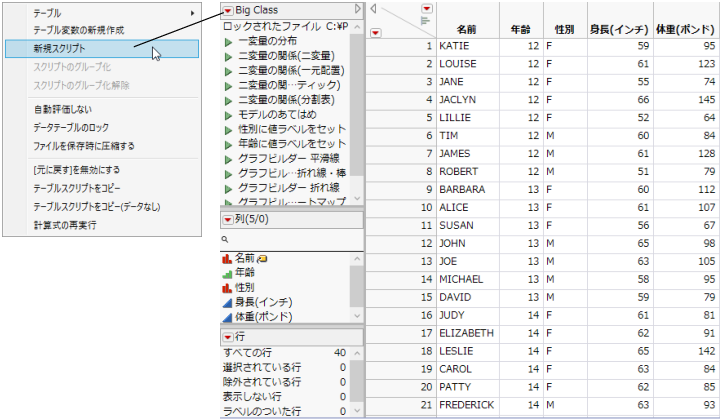Run the グラフビルダー 平滑線 script triangle
The image size is (722, 420).
tap(228, 160)
